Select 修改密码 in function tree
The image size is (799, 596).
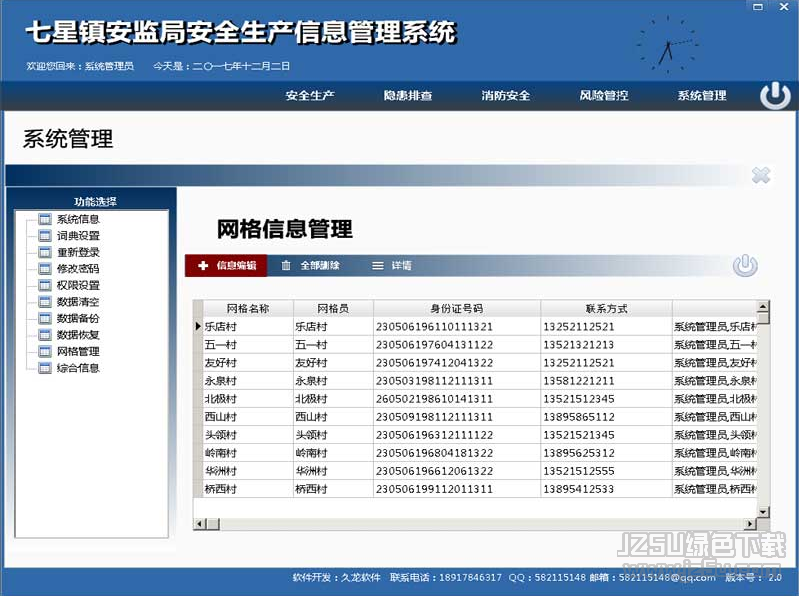pyautogui.click(x=78, y=268)
